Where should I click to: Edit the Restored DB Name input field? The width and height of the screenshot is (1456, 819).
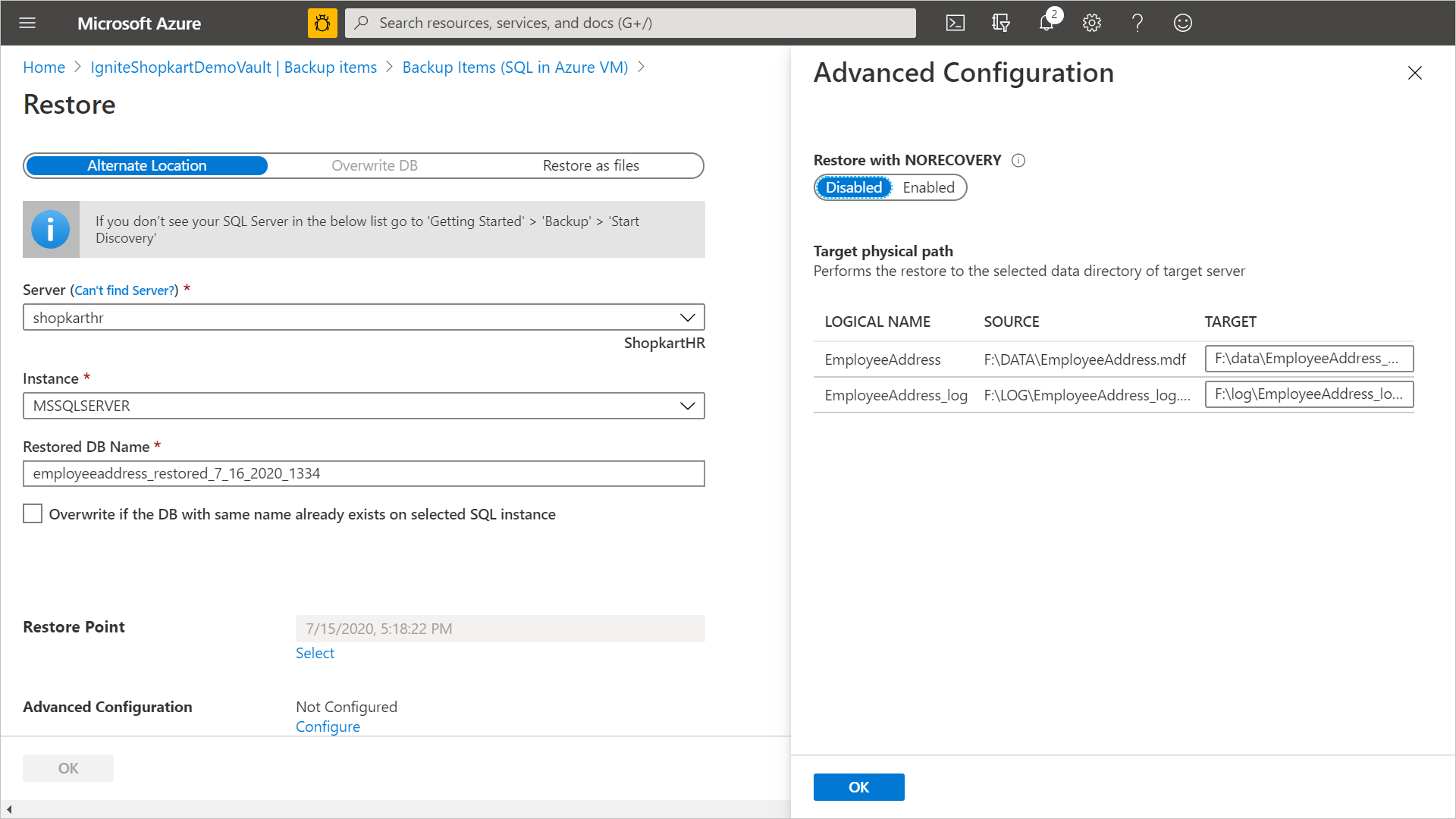pos(363,473)
